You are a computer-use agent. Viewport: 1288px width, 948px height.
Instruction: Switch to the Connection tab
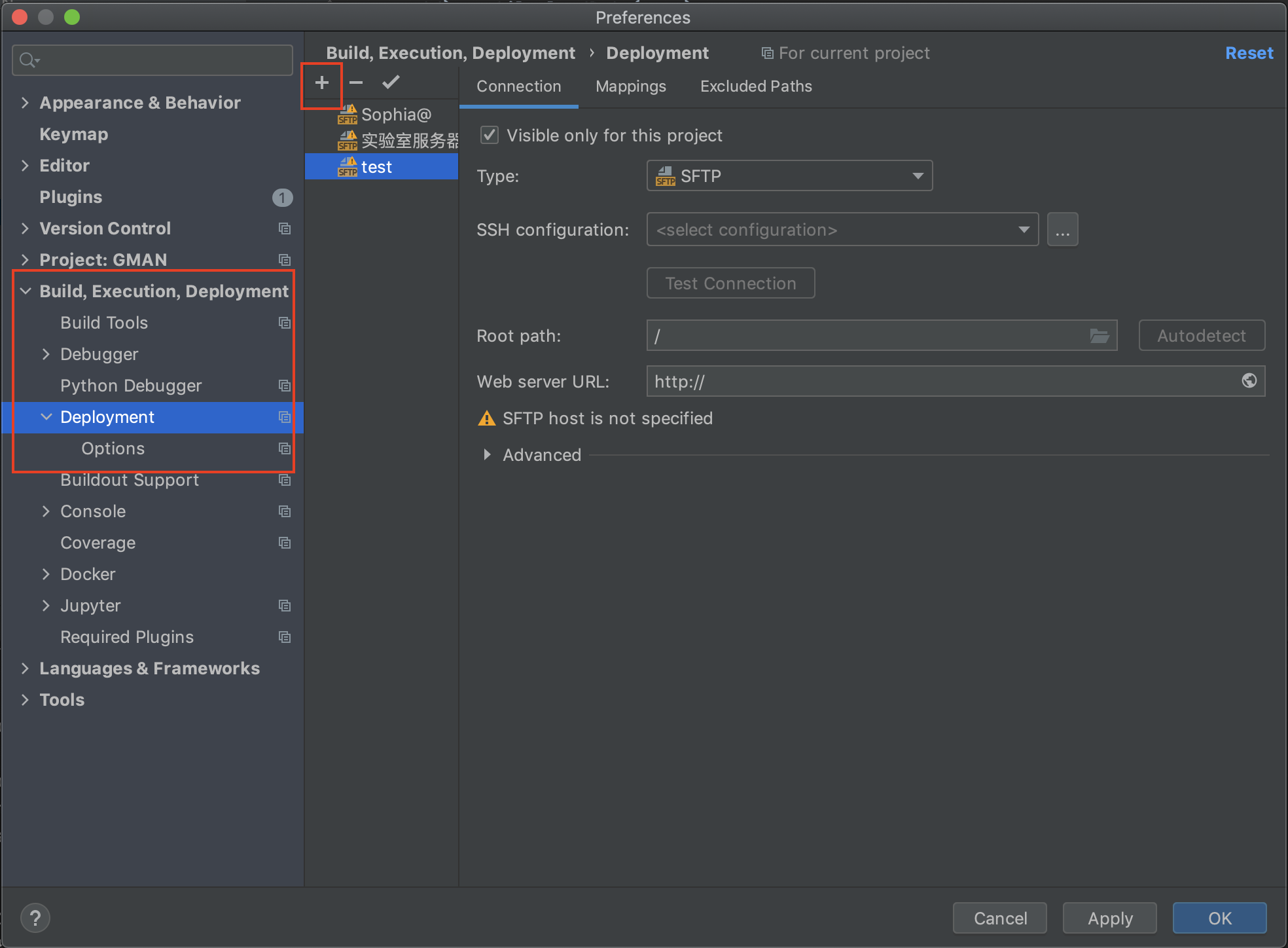(x=518, y=86)
